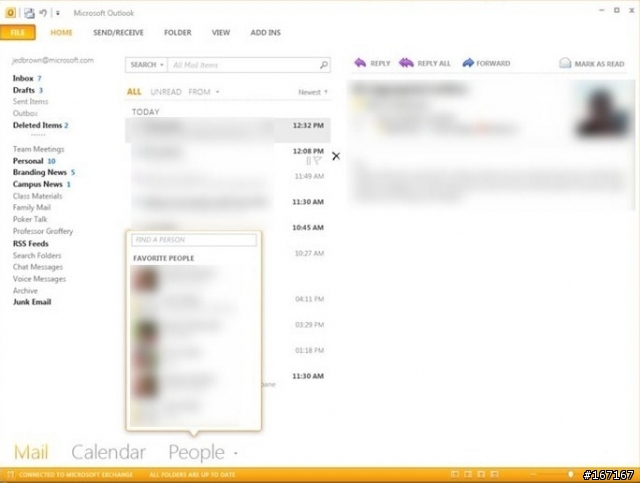This screenshot has width=640, height=483.
Task: Click in the All Mail Items search field
Action: [x=243, y=65]
